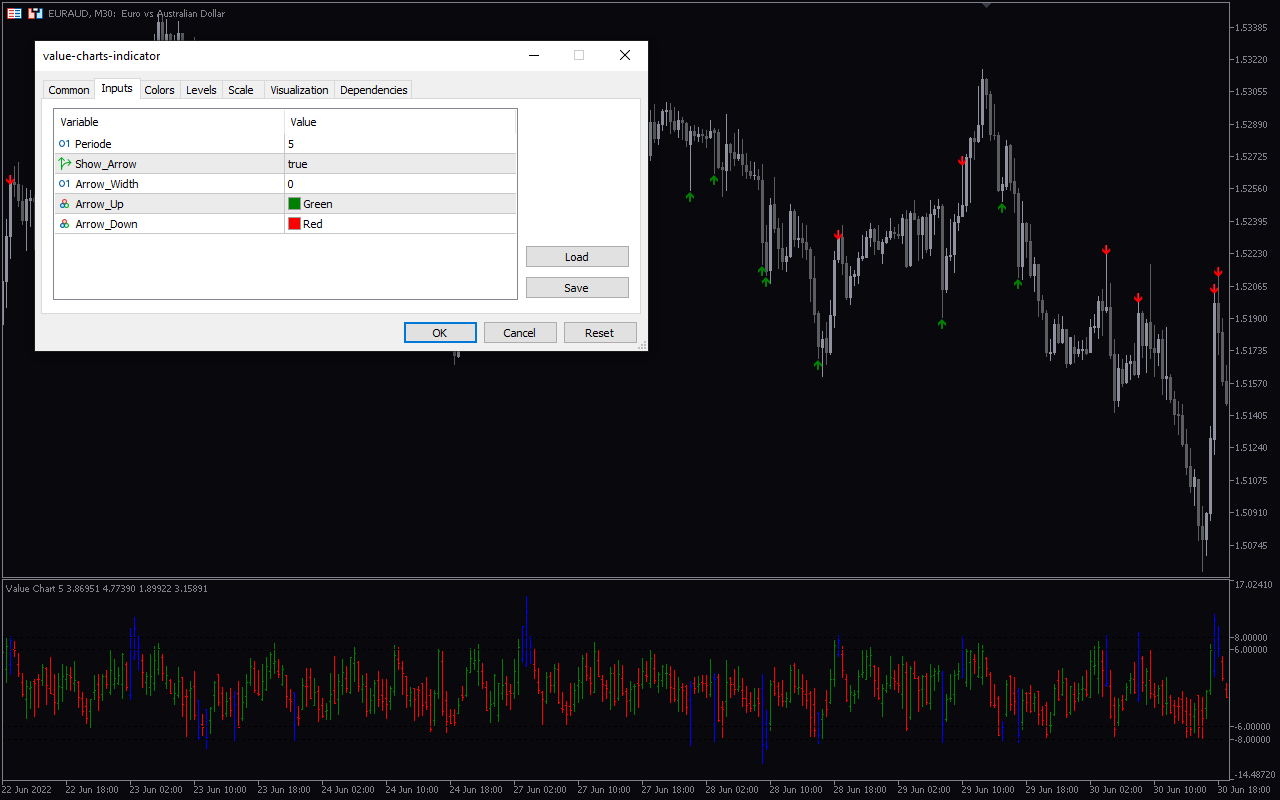Click the resize grip of the dialog
The width and height of the screenshot is (1280, 800).
642,345
